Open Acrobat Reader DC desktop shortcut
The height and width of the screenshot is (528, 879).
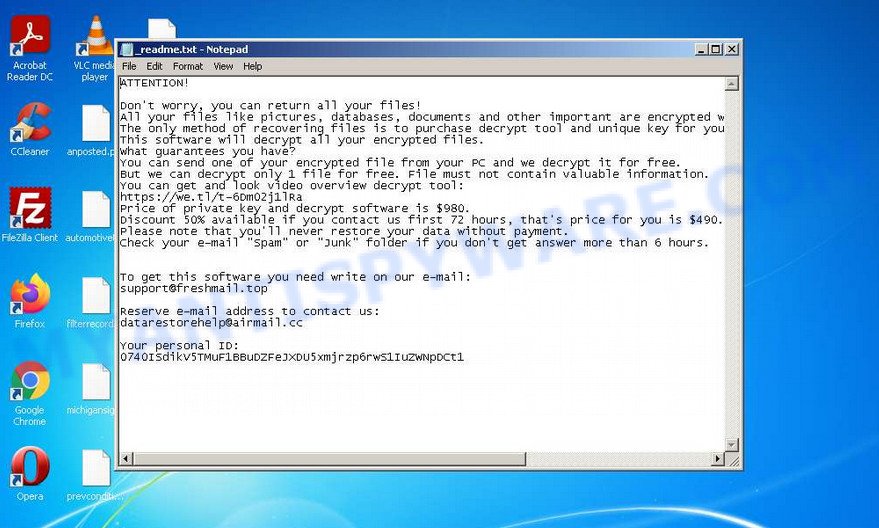click(x=30, y=48)
